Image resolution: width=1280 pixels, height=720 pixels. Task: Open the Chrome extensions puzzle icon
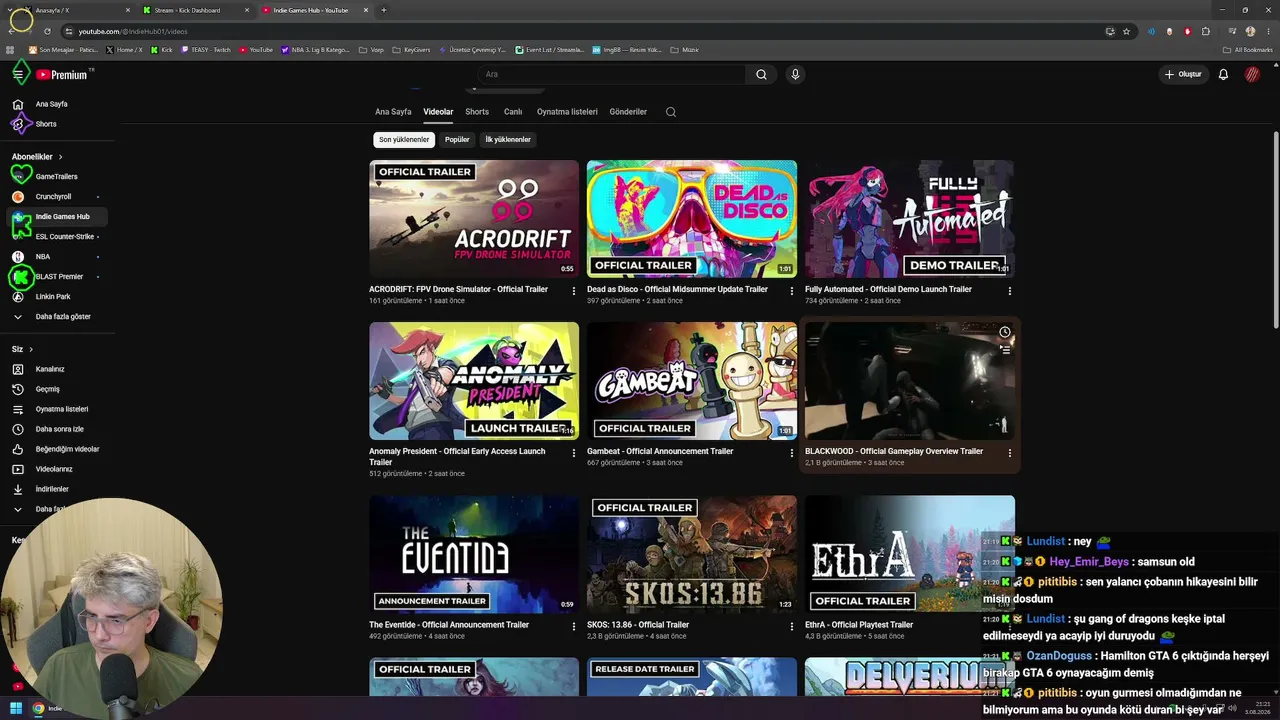click(x=1206, y=31)
